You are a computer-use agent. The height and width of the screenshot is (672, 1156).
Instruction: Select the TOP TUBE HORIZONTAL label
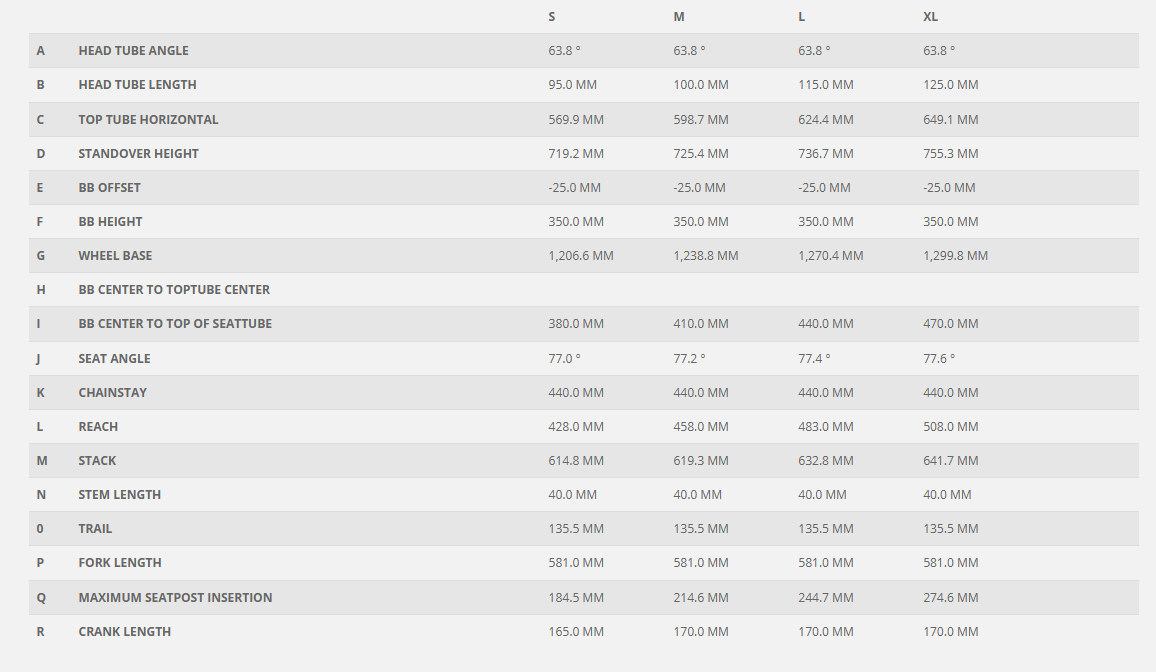[x=148, y=120]
